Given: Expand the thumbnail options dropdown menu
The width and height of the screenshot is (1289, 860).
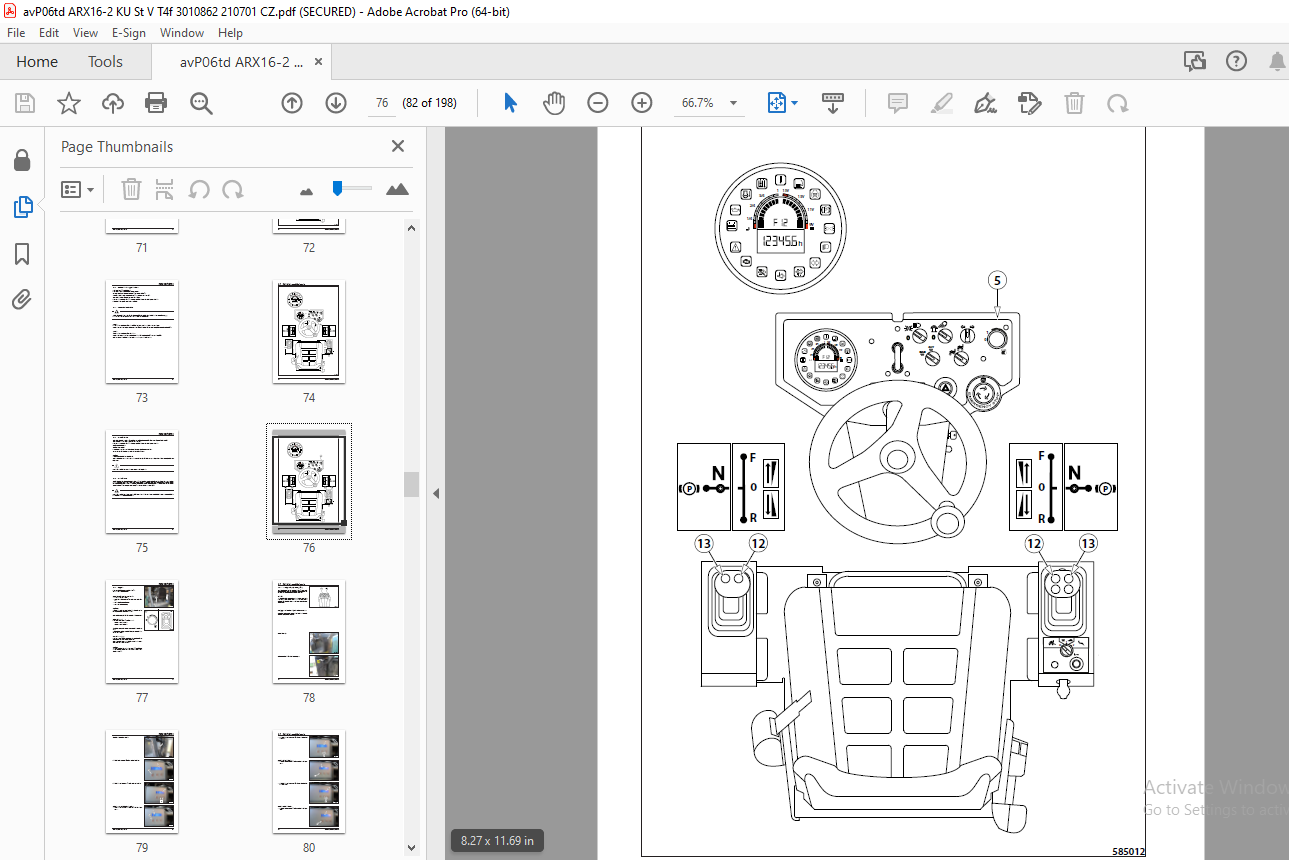Looking at the screenshot, I should click(78, 189).
